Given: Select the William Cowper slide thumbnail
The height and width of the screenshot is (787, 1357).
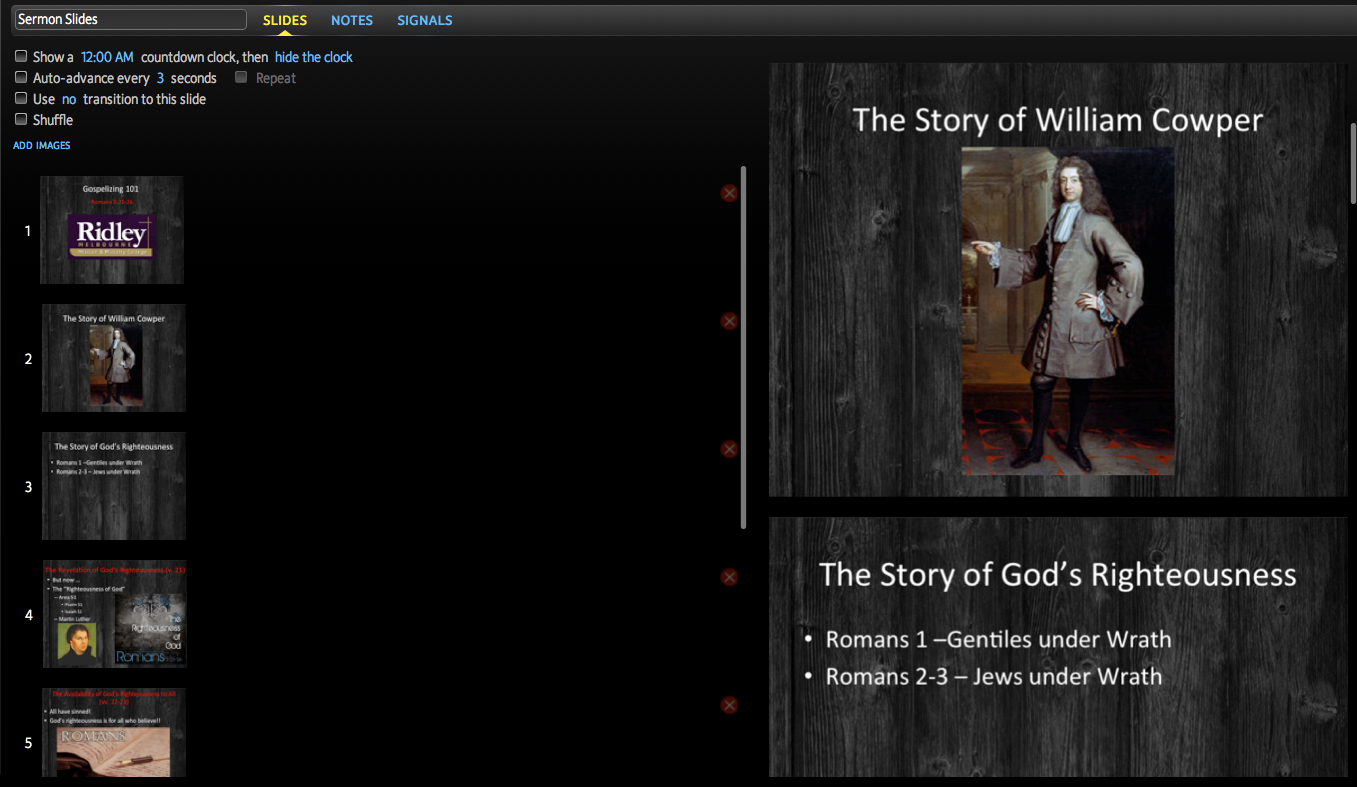Looking at the screenshot, I should pos(114,358).
